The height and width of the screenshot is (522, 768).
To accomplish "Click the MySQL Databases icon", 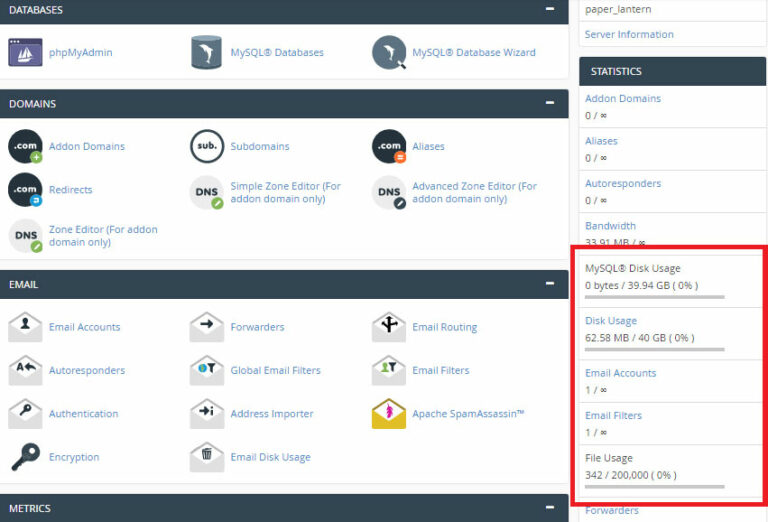I will (x=206, y=52).
